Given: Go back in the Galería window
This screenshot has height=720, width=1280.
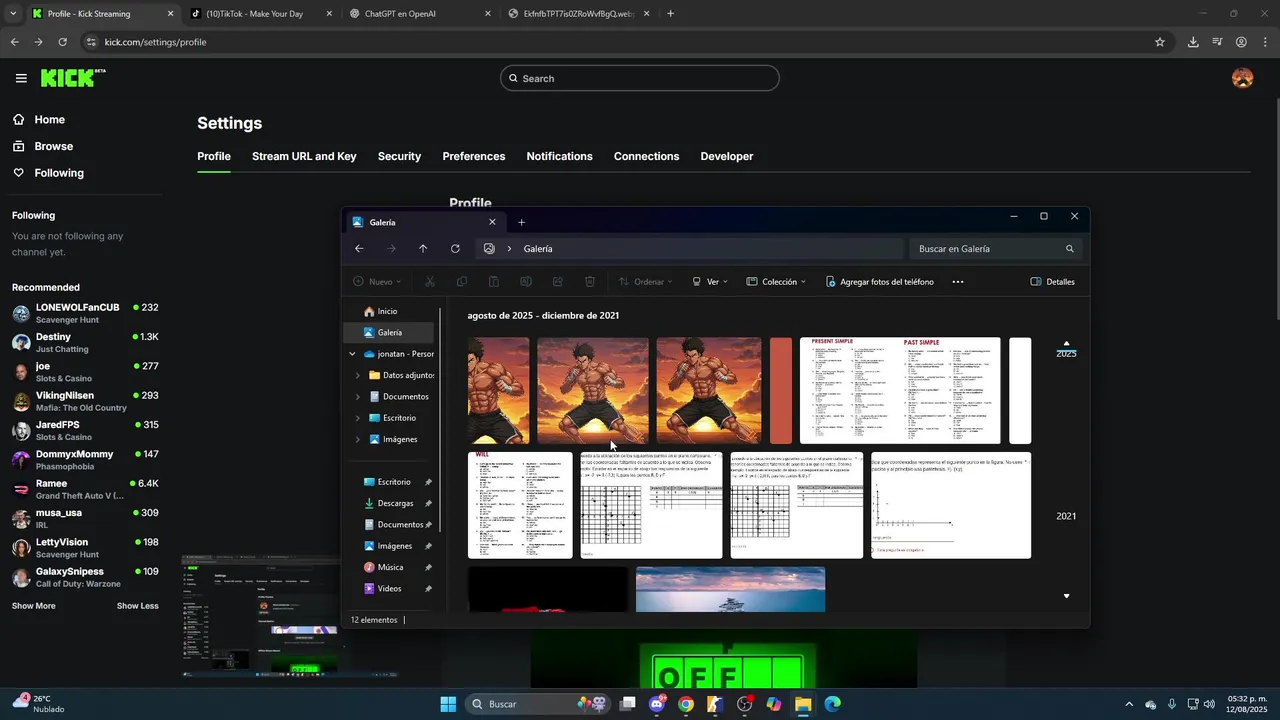Looking at the screenshot, I should 359,249.
